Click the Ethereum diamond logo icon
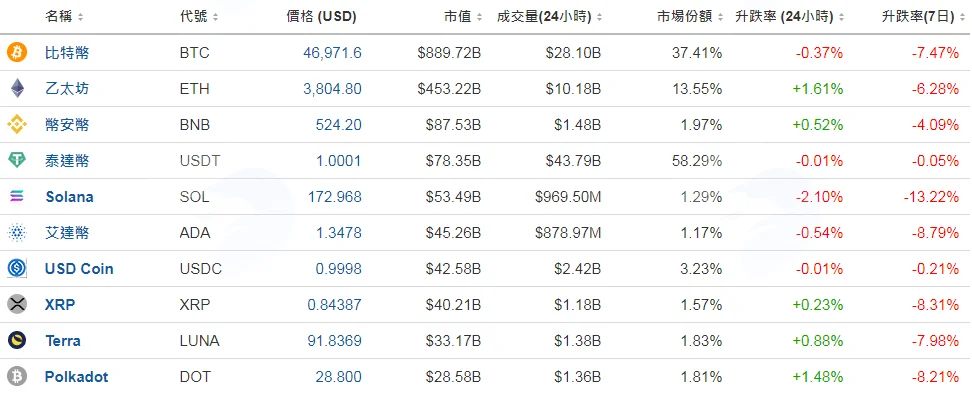 (x=17, y=89)
